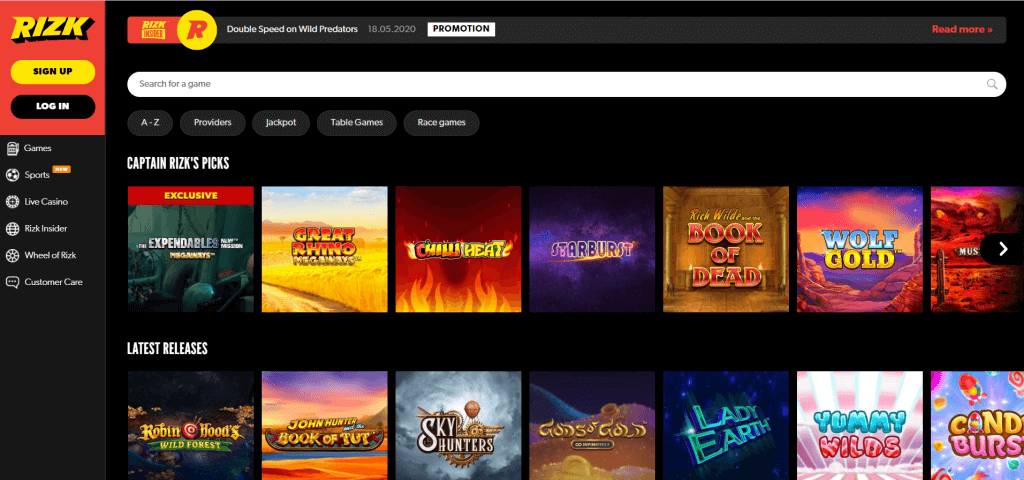1024x480 pixels.
Task: Open Lady Earth game
Action: click(x=726, y=426)
